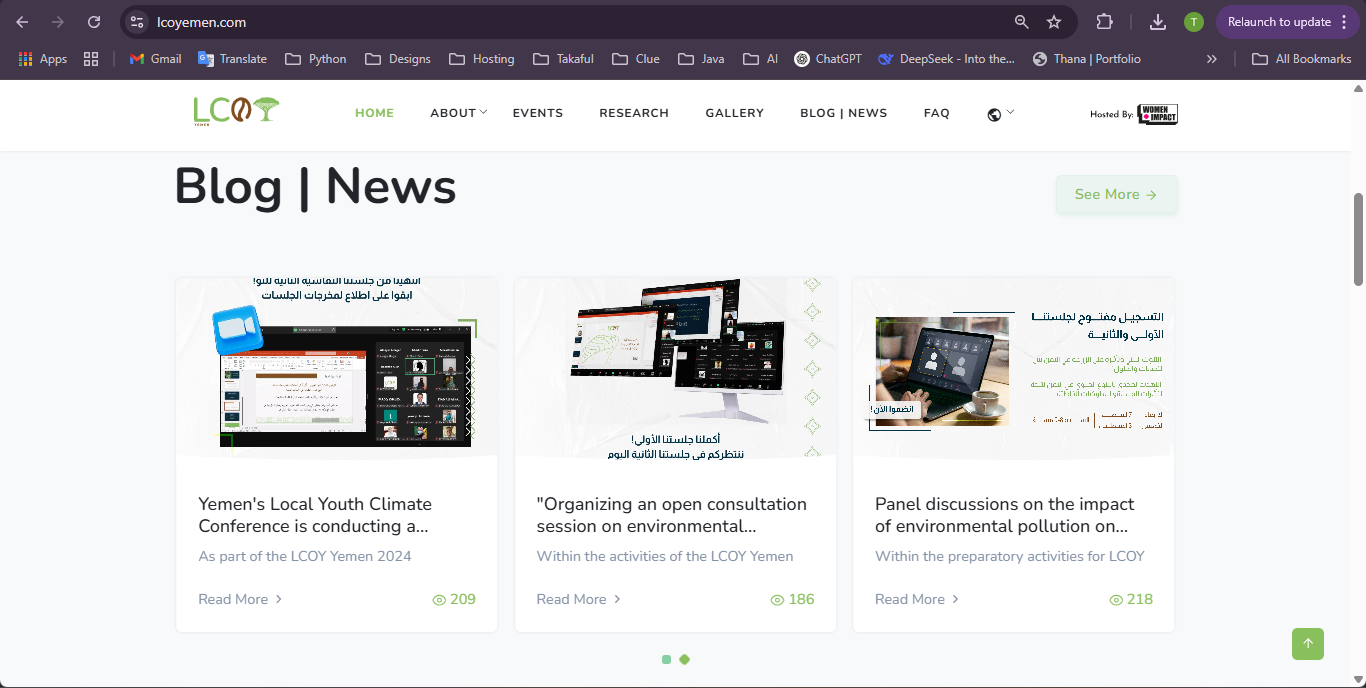Click the scroll-to-top green arrow button

coord(1307,644)
